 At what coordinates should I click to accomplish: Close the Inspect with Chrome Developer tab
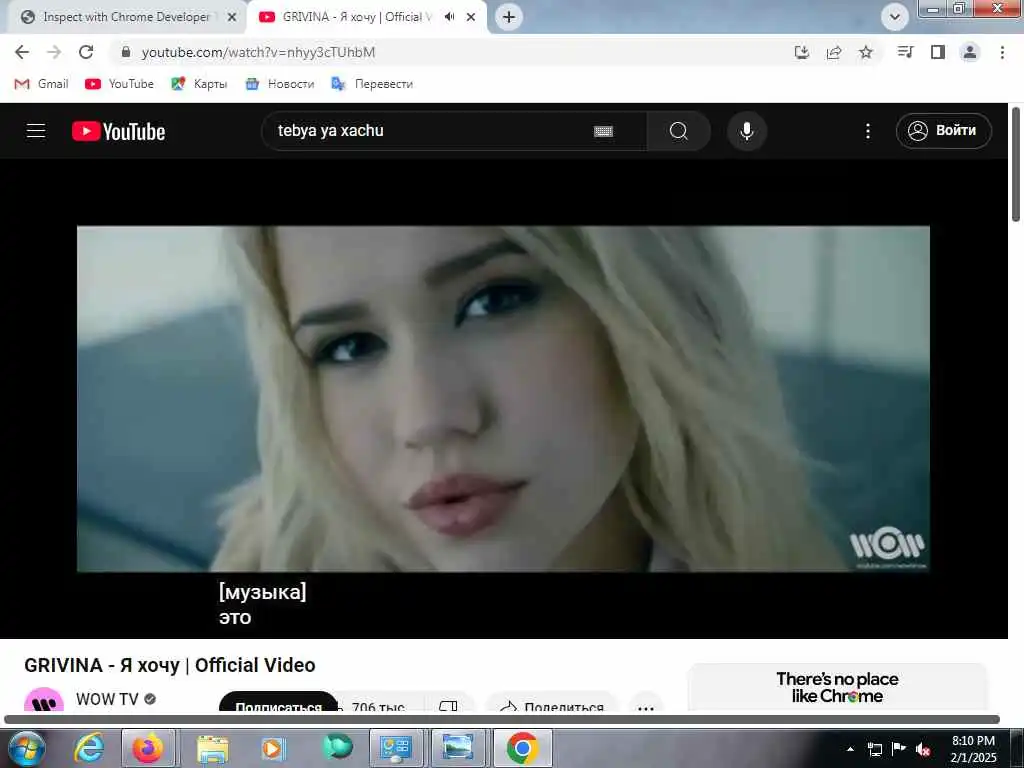[232, 17]
